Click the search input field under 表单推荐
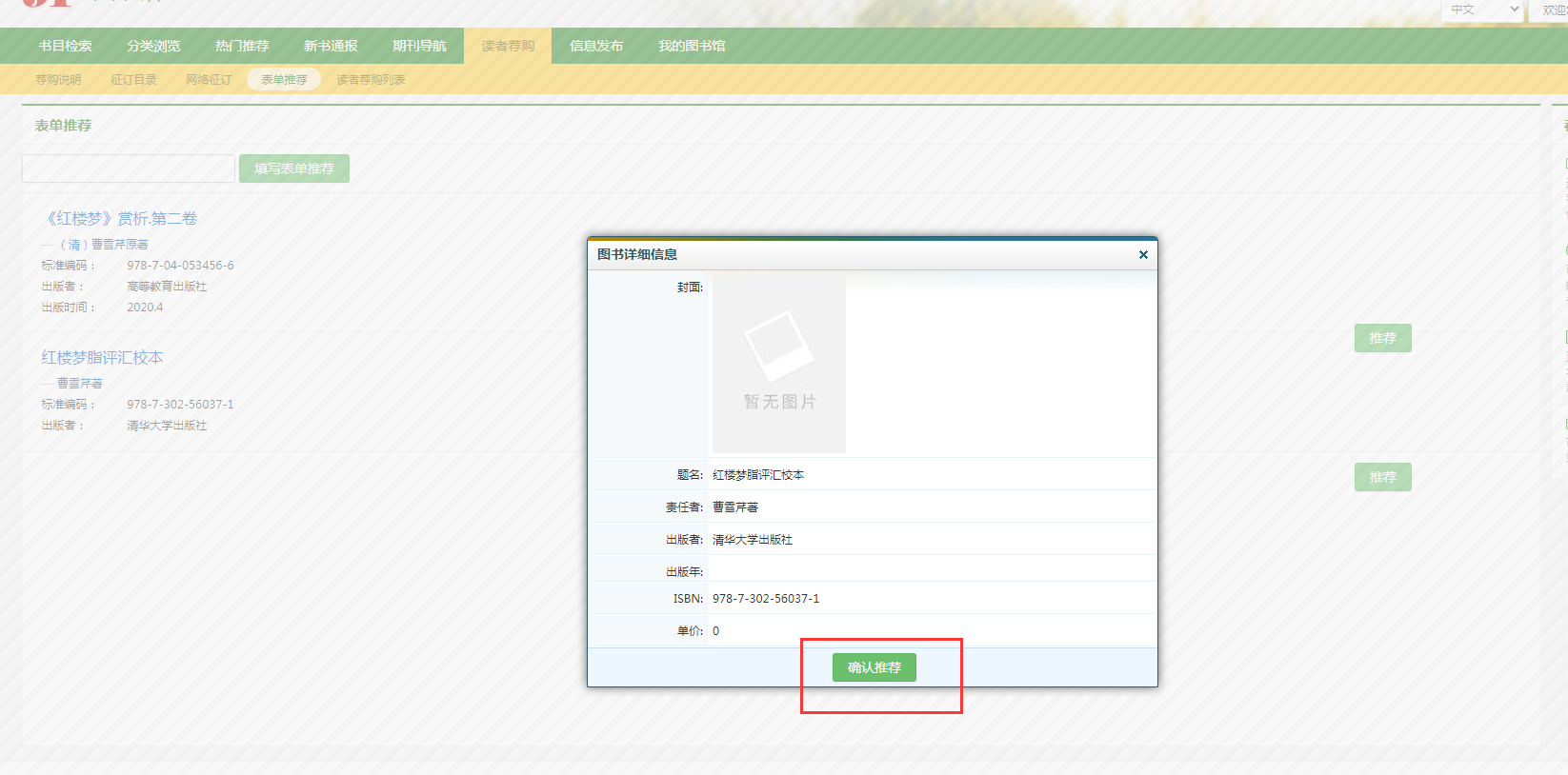 click(x=129, y=169)
